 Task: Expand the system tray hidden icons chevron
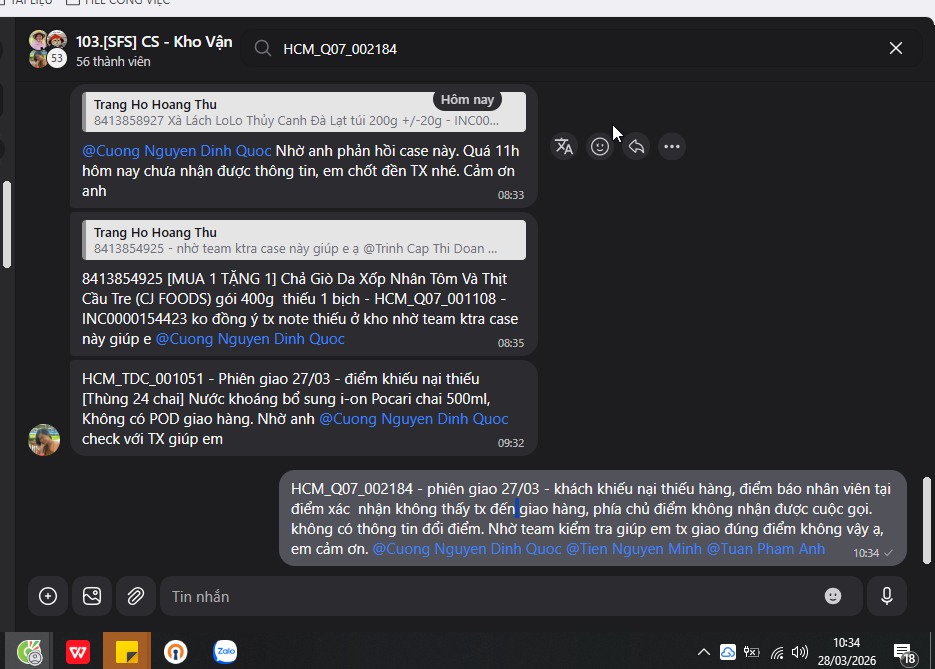(x=704, y=652)
